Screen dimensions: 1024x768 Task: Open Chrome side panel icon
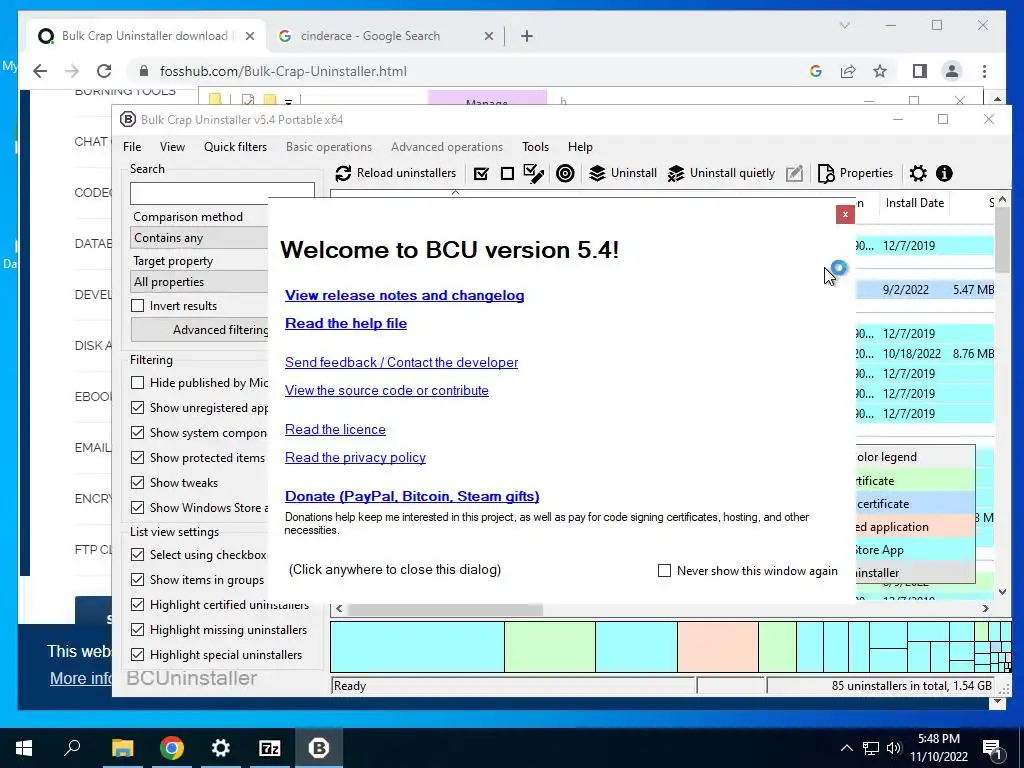click(920, 71)
